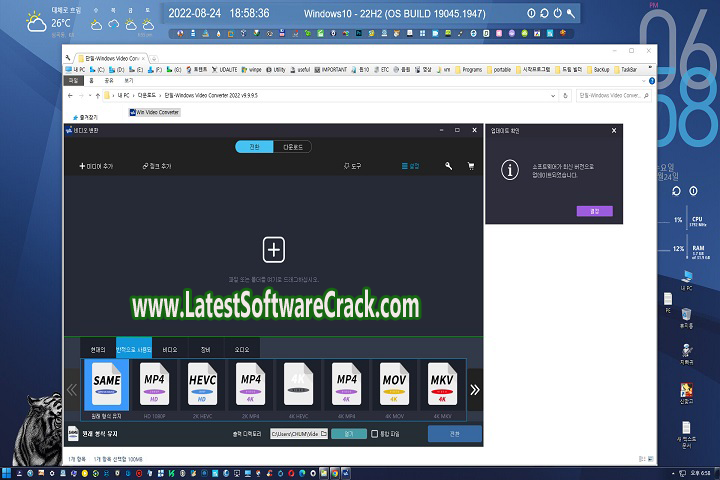Click the wrench icon in converter toolbar

448,166
